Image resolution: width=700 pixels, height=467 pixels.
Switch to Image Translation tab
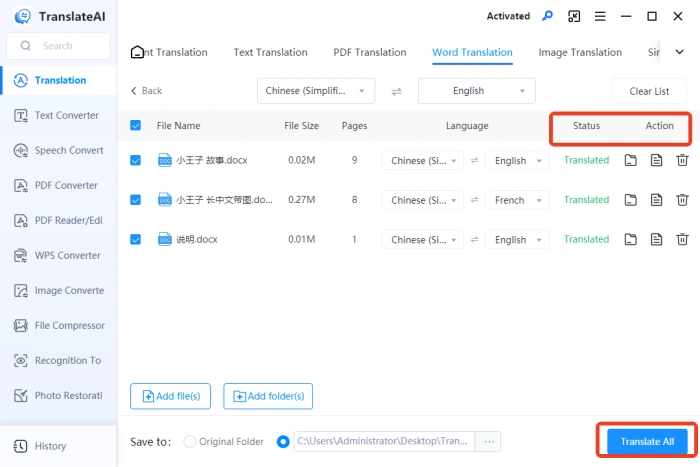(x=580, y=52)
